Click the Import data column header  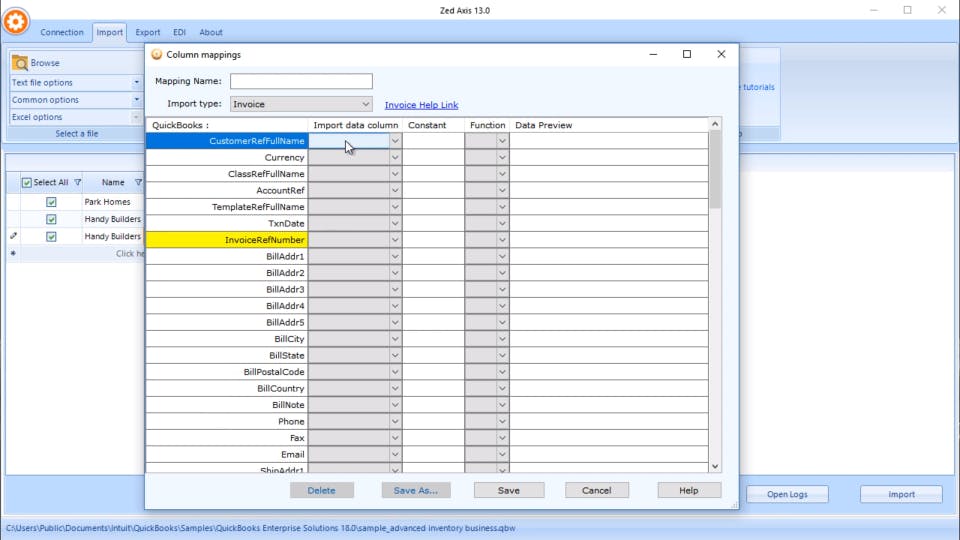(x=355, y=125)
